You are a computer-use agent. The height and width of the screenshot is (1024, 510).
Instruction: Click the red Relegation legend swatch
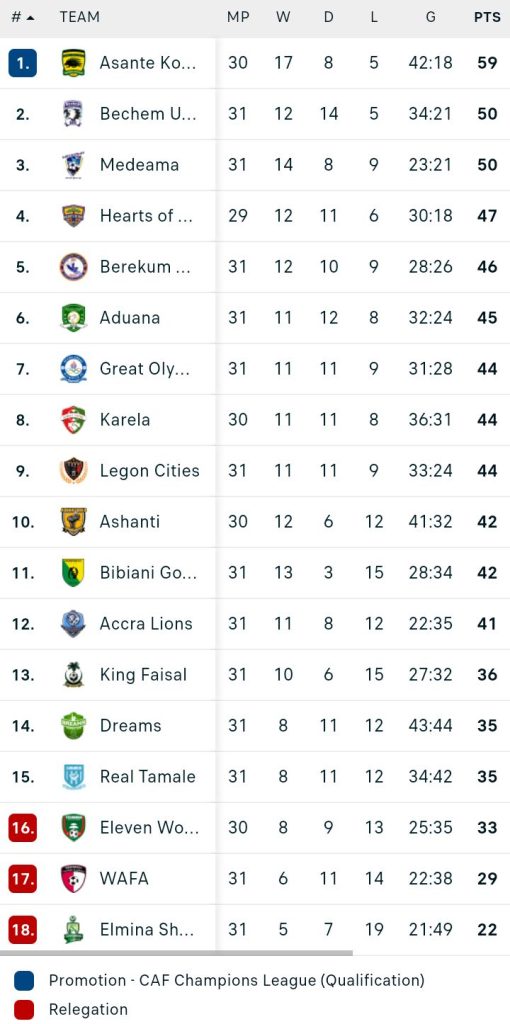coord(24,1010)
